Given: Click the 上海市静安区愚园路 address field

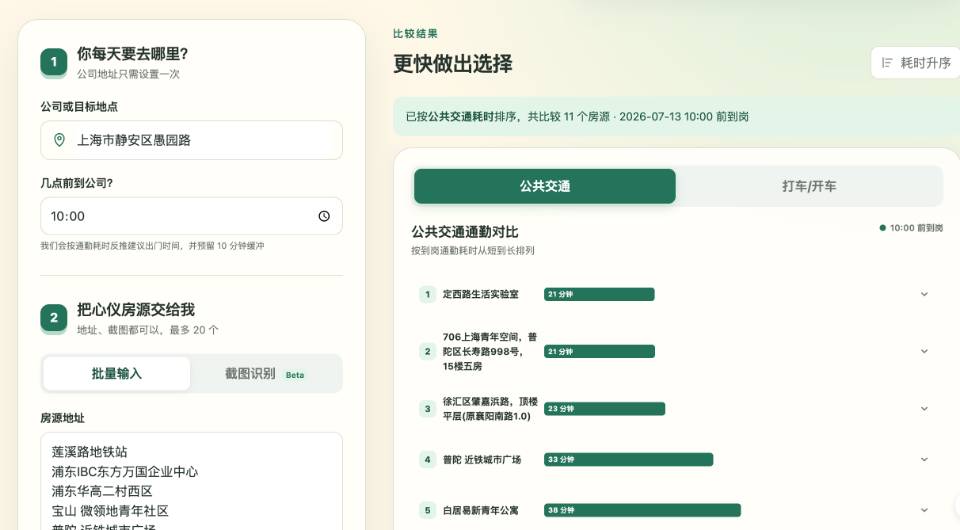Looking at the screenshot, I should 192,140.
